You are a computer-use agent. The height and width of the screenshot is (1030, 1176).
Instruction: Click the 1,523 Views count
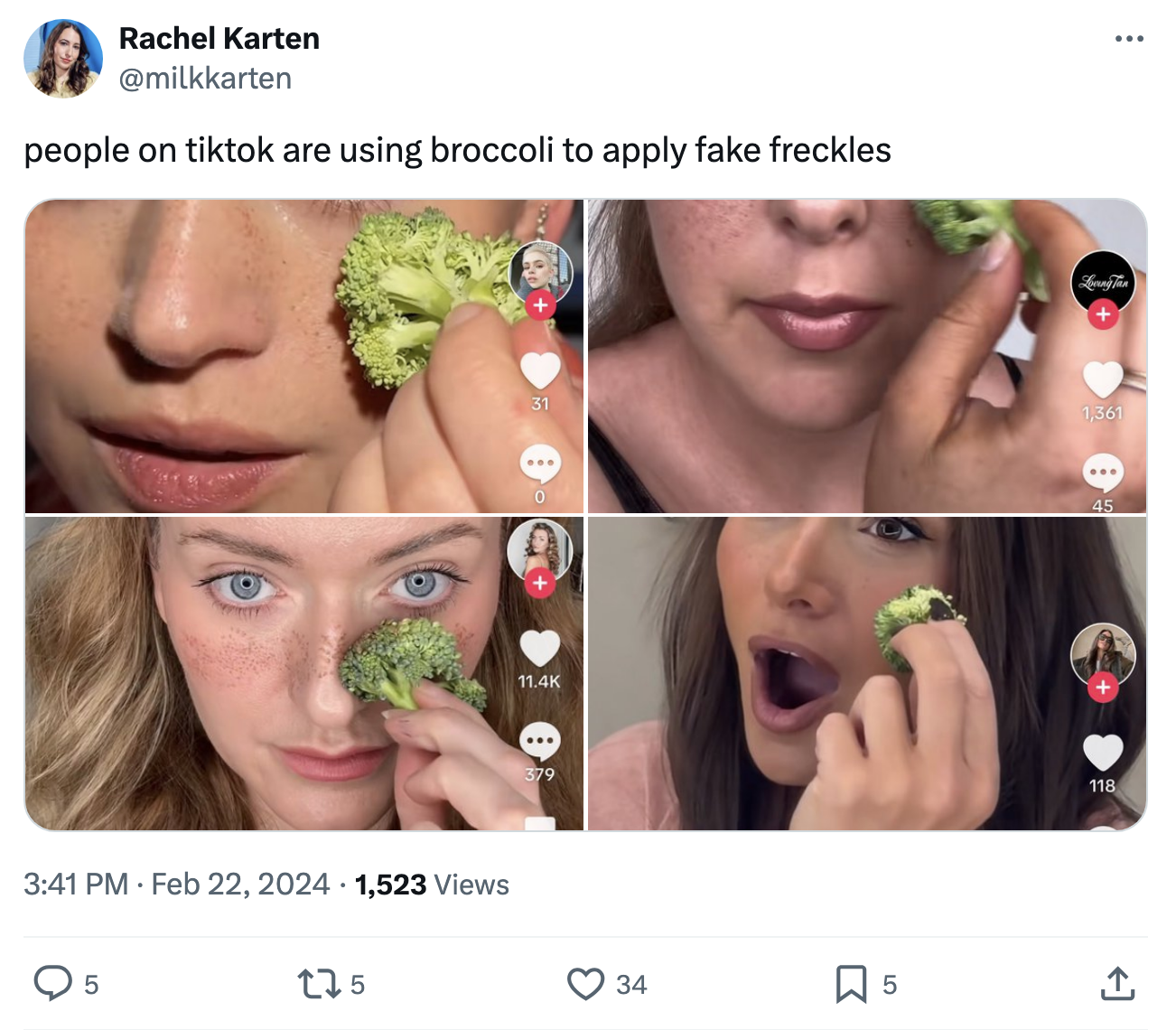pos(432,884)
